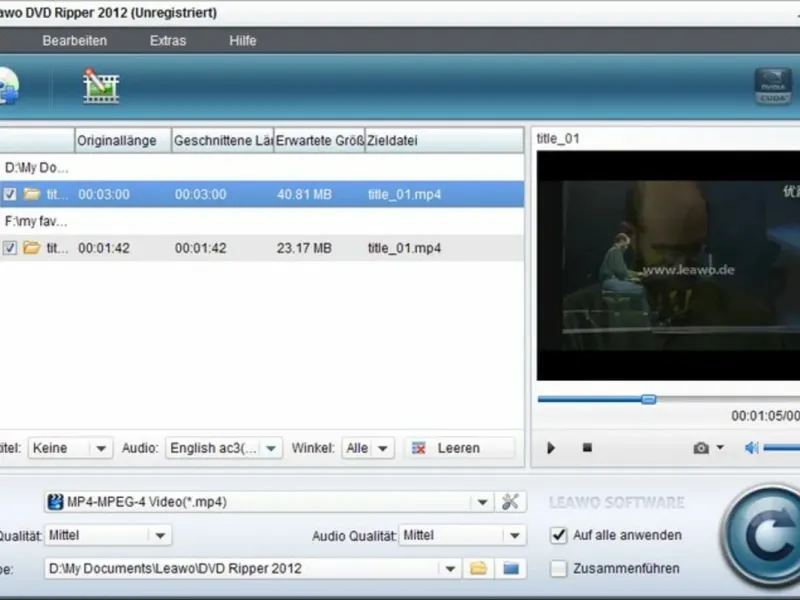Uncheck the 00:01:42 title row checkbox
Image resolution: width=800 pixels, height=600 pixels.
(10, 248)
